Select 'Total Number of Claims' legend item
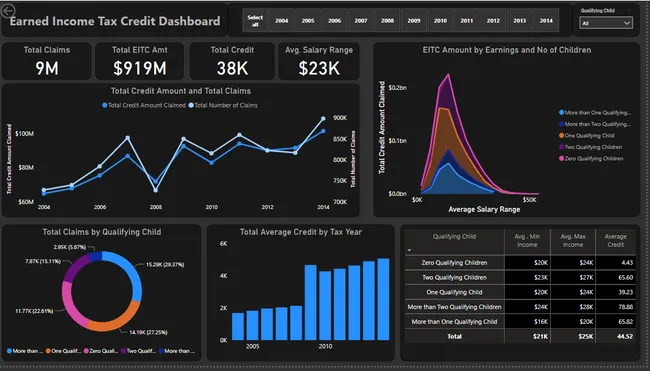Image resolution: width=650 pixels, height=371 pixels. tap(223, 105)
